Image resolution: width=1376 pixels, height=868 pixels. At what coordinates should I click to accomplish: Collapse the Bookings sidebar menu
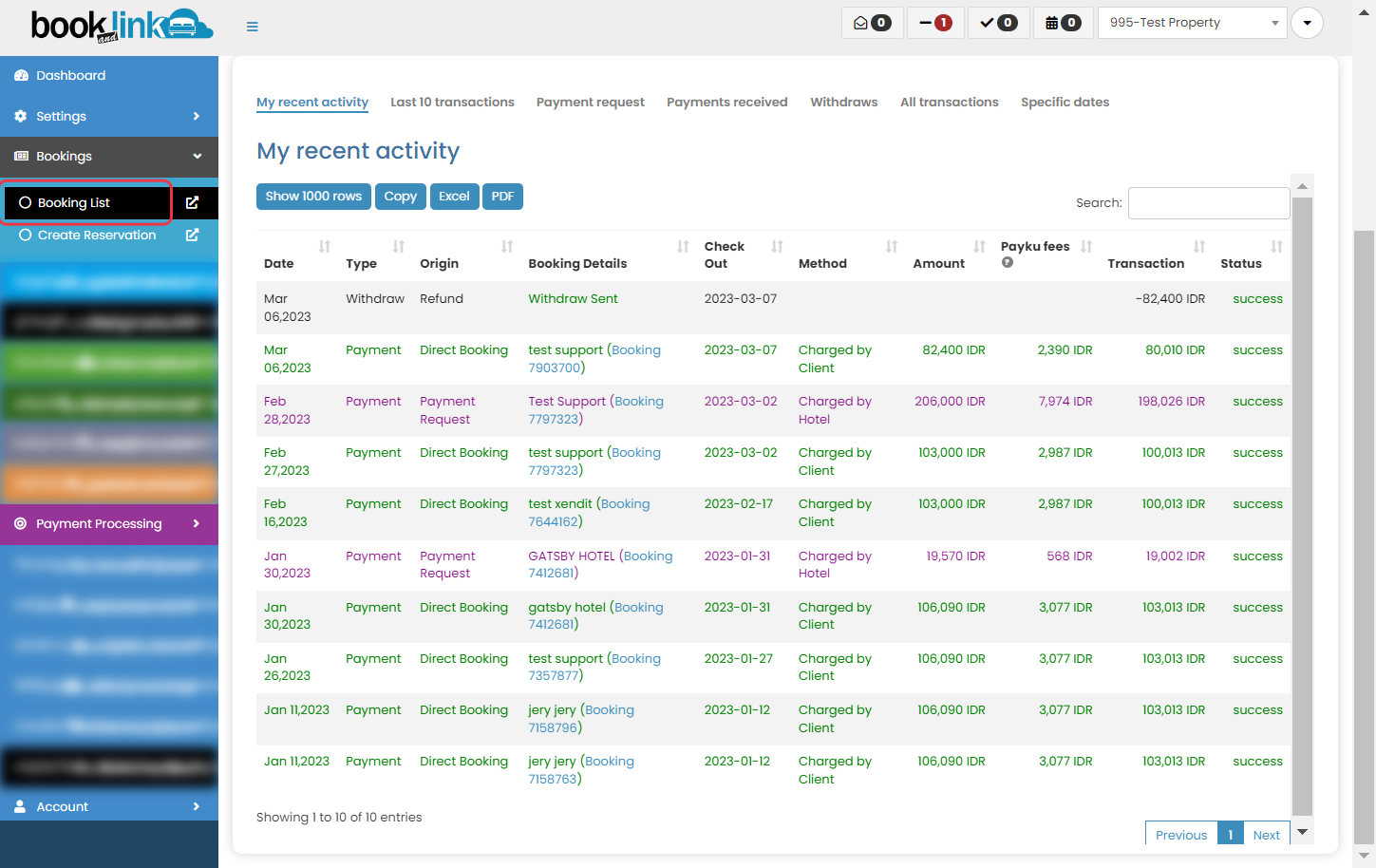[109, 156]
